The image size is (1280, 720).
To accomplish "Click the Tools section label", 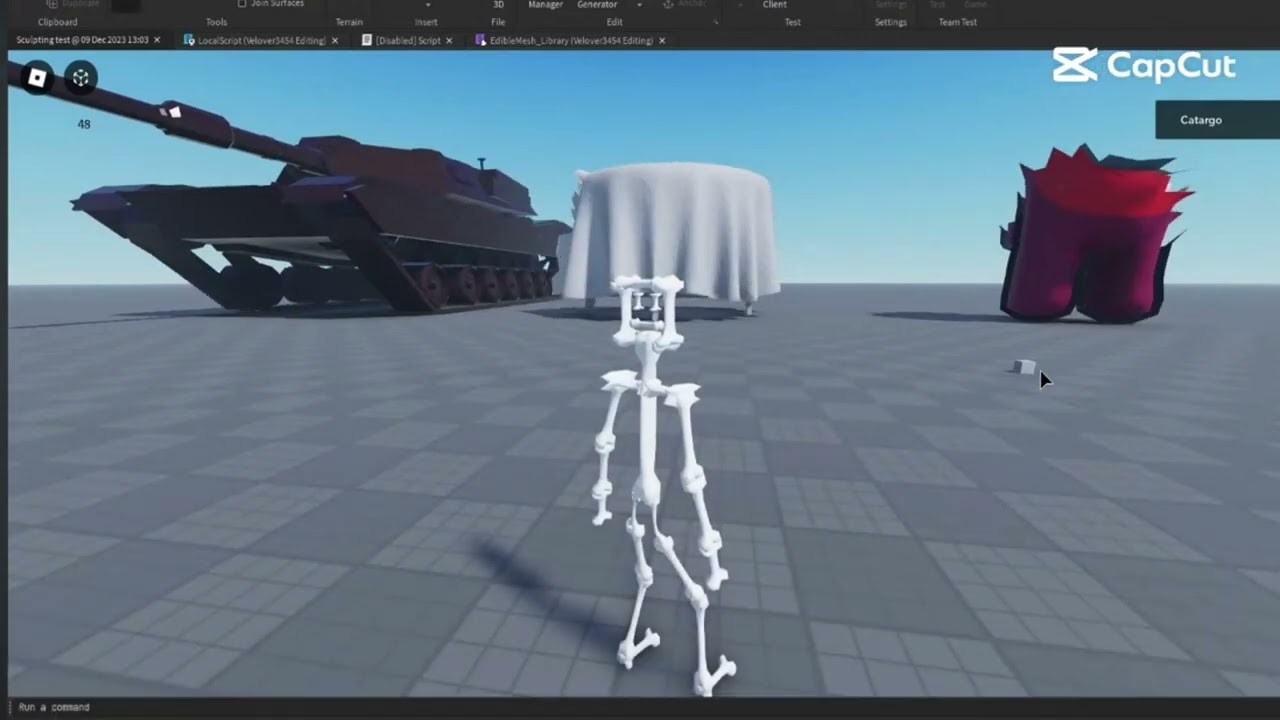I will [x=216, y=22].
